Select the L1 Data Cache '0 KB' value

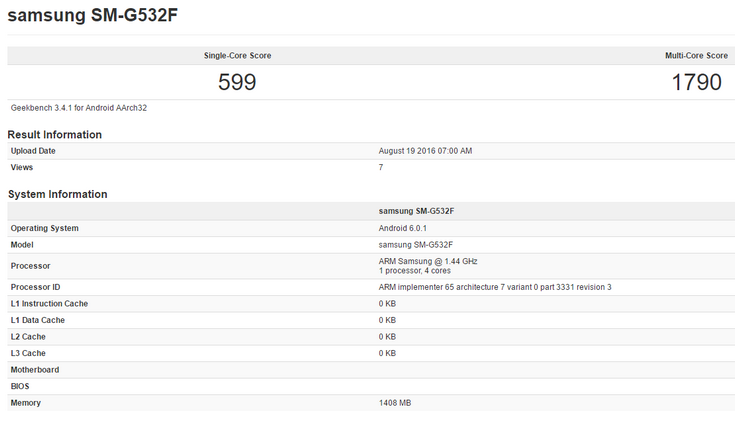pos(387,320)
